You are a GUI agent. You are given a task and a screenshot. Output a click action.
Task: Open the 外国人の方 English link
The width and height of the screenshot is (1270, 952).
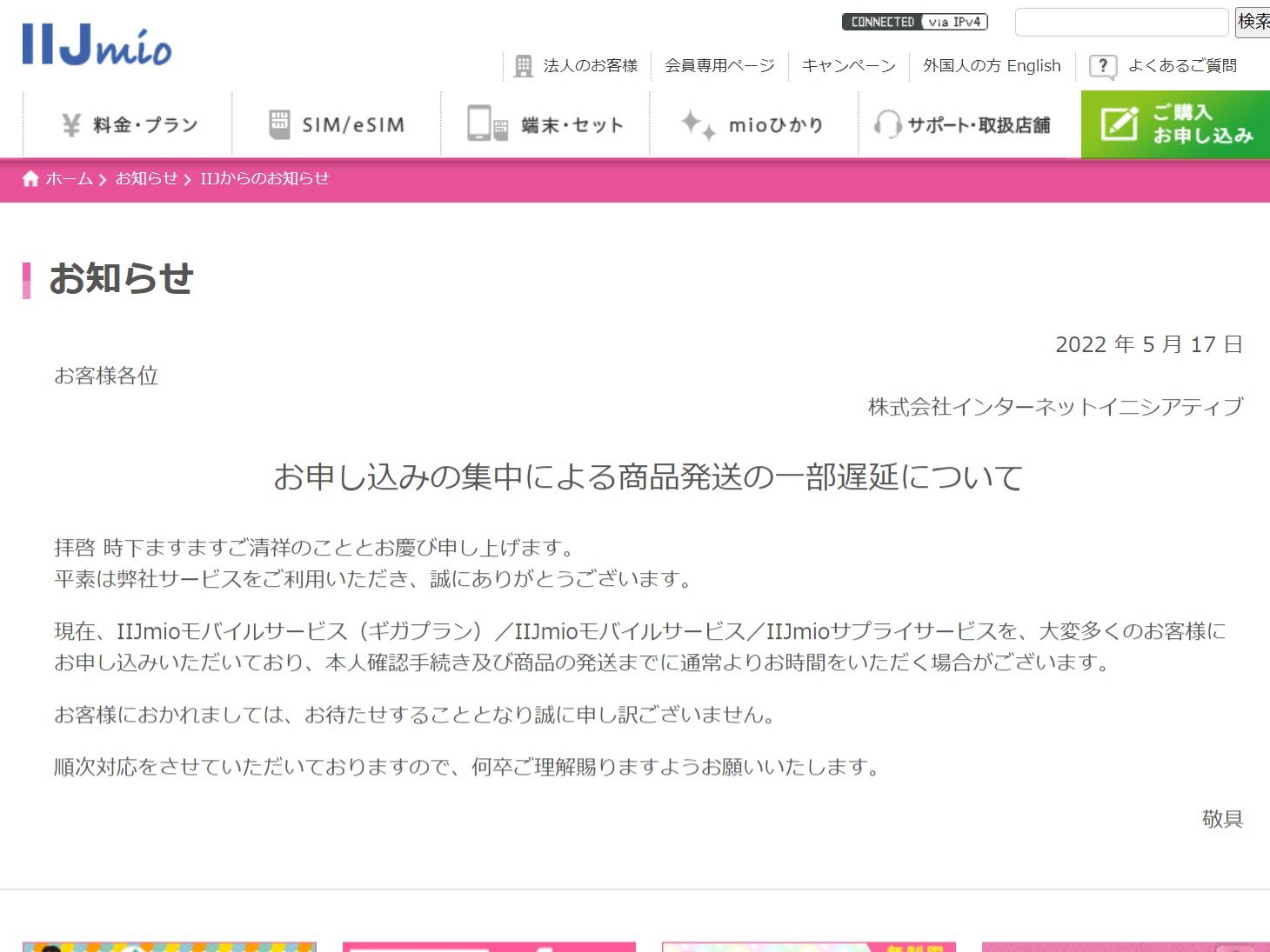click(992, 66)
